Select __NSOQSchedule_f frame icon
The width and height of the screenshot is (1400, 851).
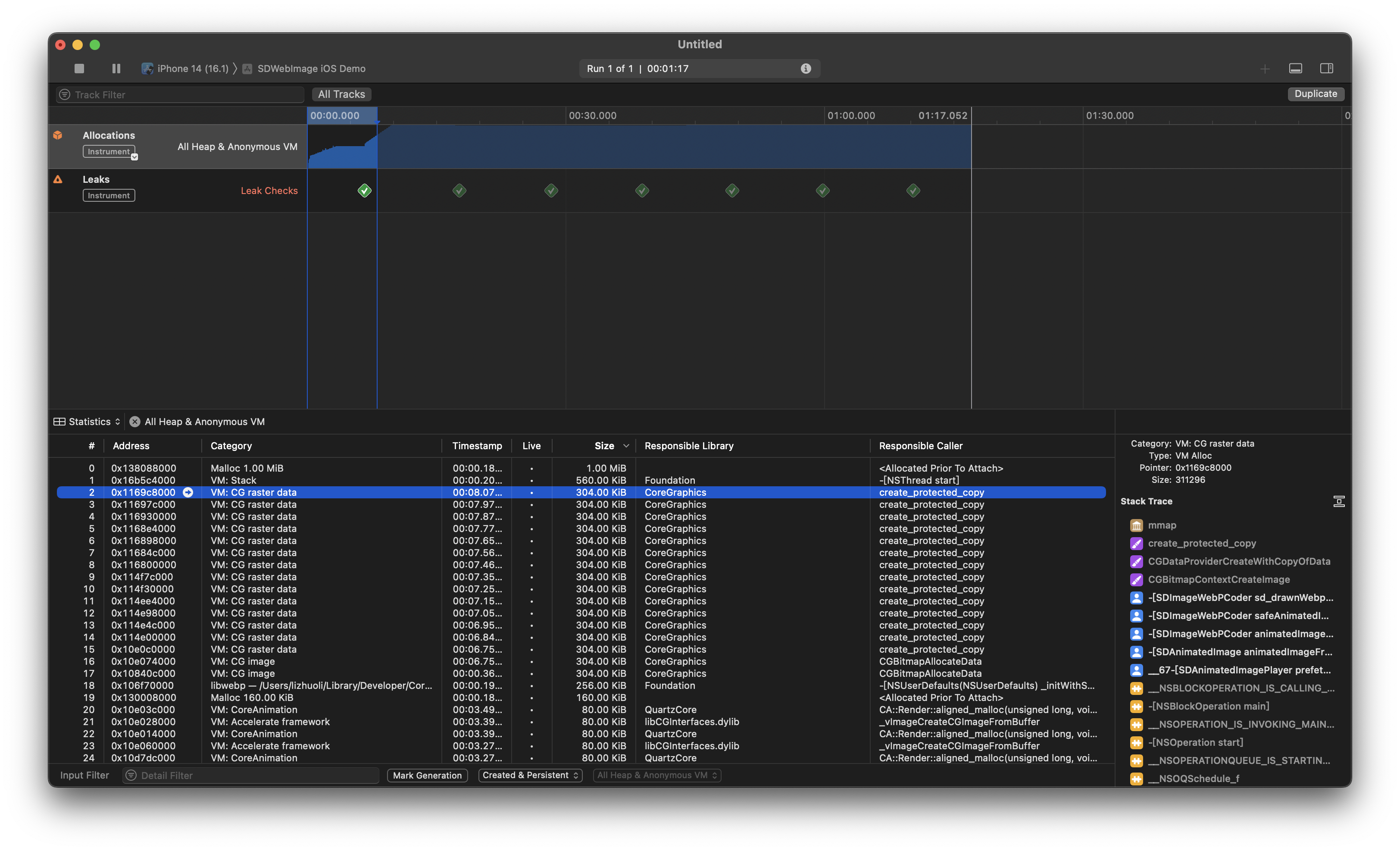tap(1136, 779)
